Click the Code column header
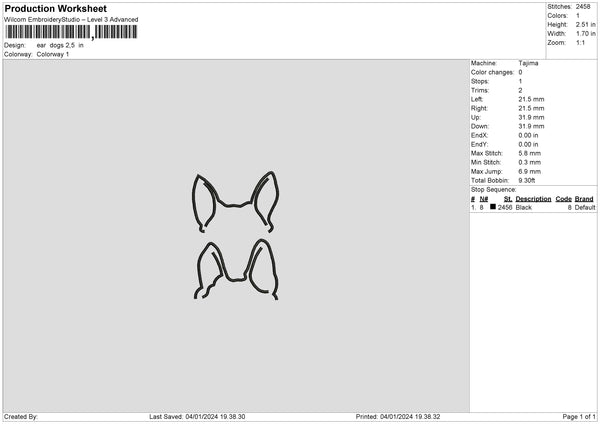The height and width of the screenshot is (424, 600). click(563, 199)
